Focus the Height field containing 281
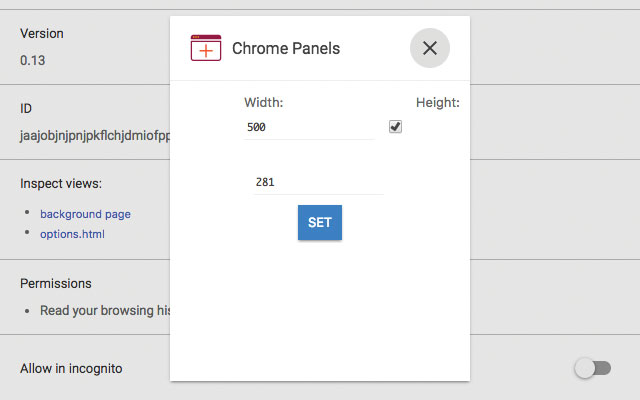 (318, 182)
